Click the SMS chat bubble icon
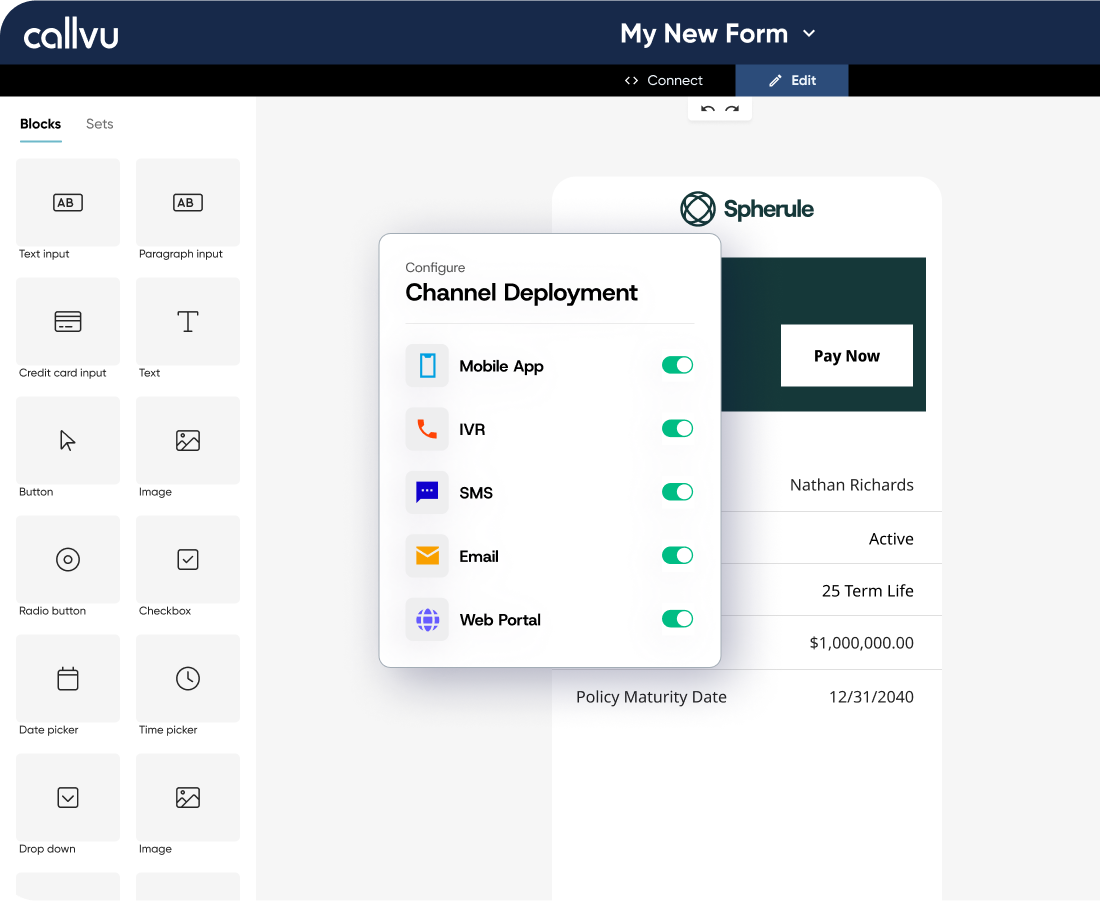Screen dimensions: 1100x901 [x=427, y=492]
